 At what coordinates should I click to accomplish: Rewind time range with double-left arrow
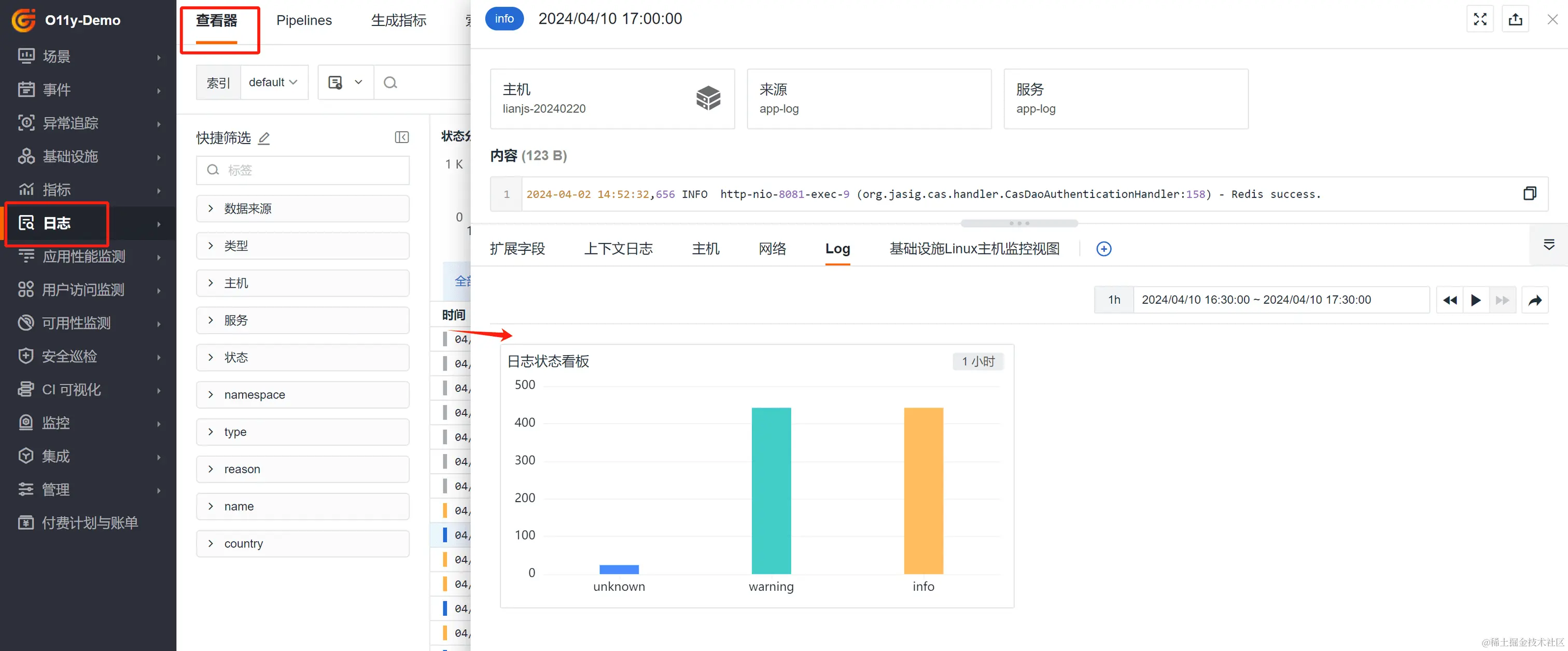(x=1450, y=300)
